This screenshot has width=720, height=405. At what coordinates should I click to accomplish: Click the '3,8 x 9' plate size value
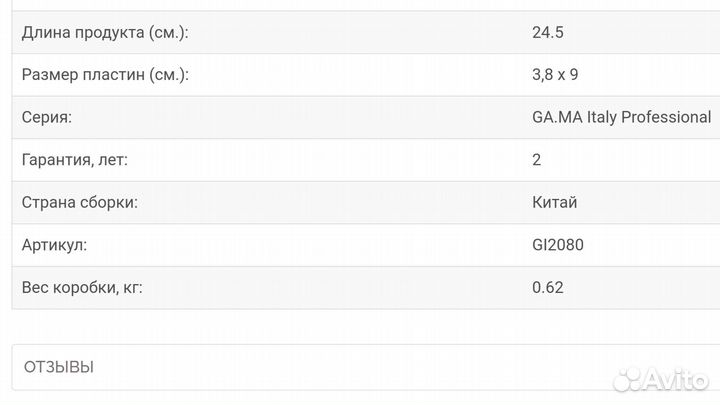click(557, 75)
